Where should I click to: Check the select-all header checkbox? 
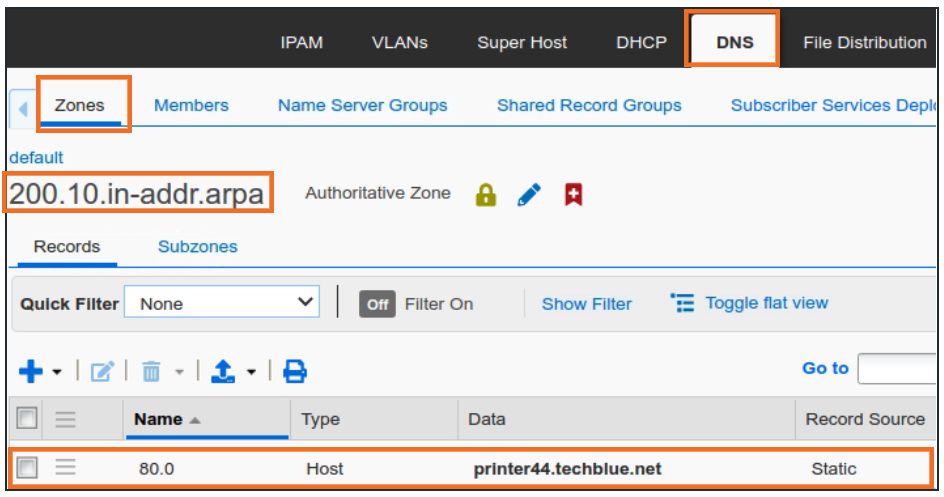pos(28,419)
